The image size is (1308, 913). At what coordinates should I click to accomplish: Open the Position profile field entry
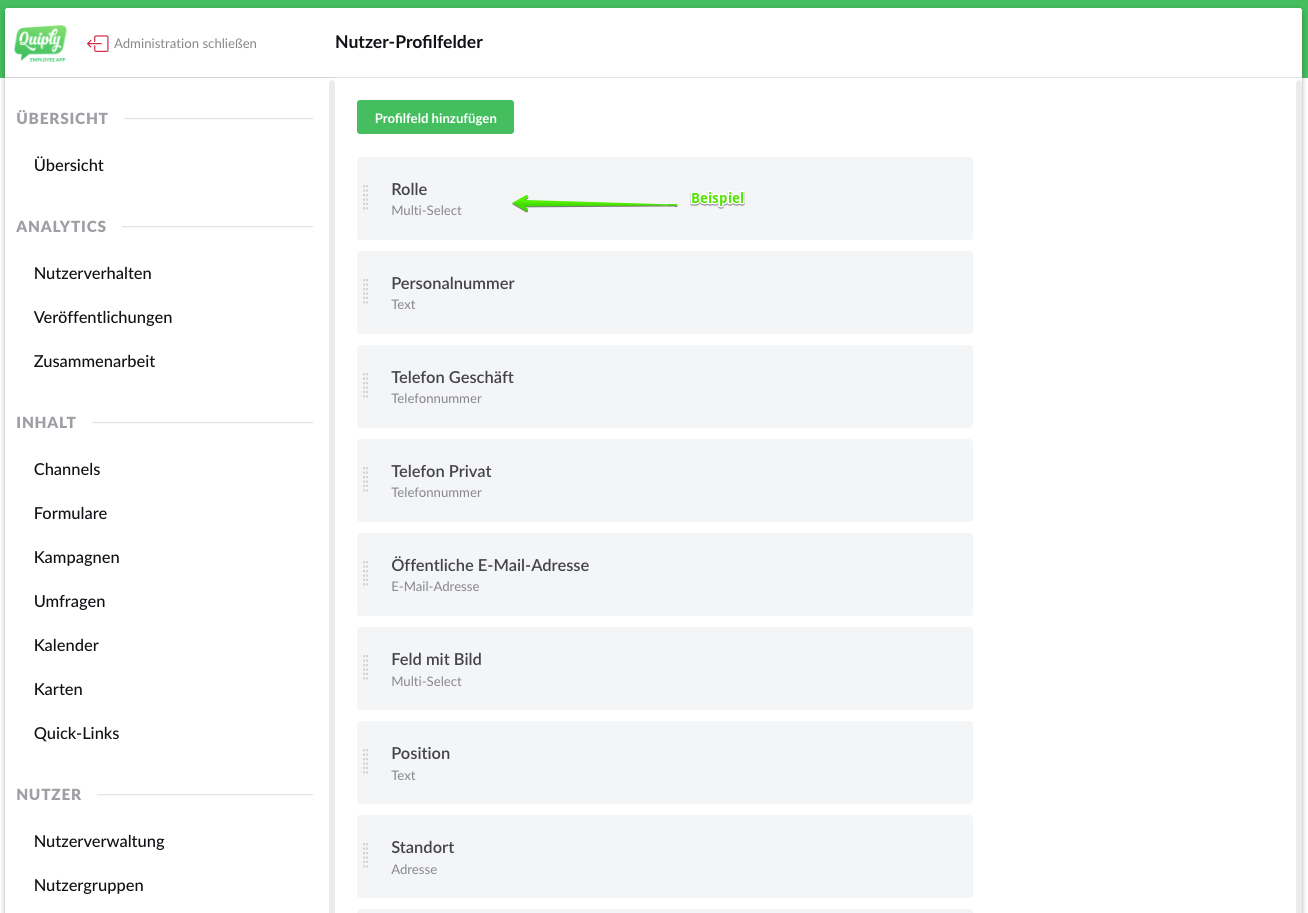[x=664, y=762]
